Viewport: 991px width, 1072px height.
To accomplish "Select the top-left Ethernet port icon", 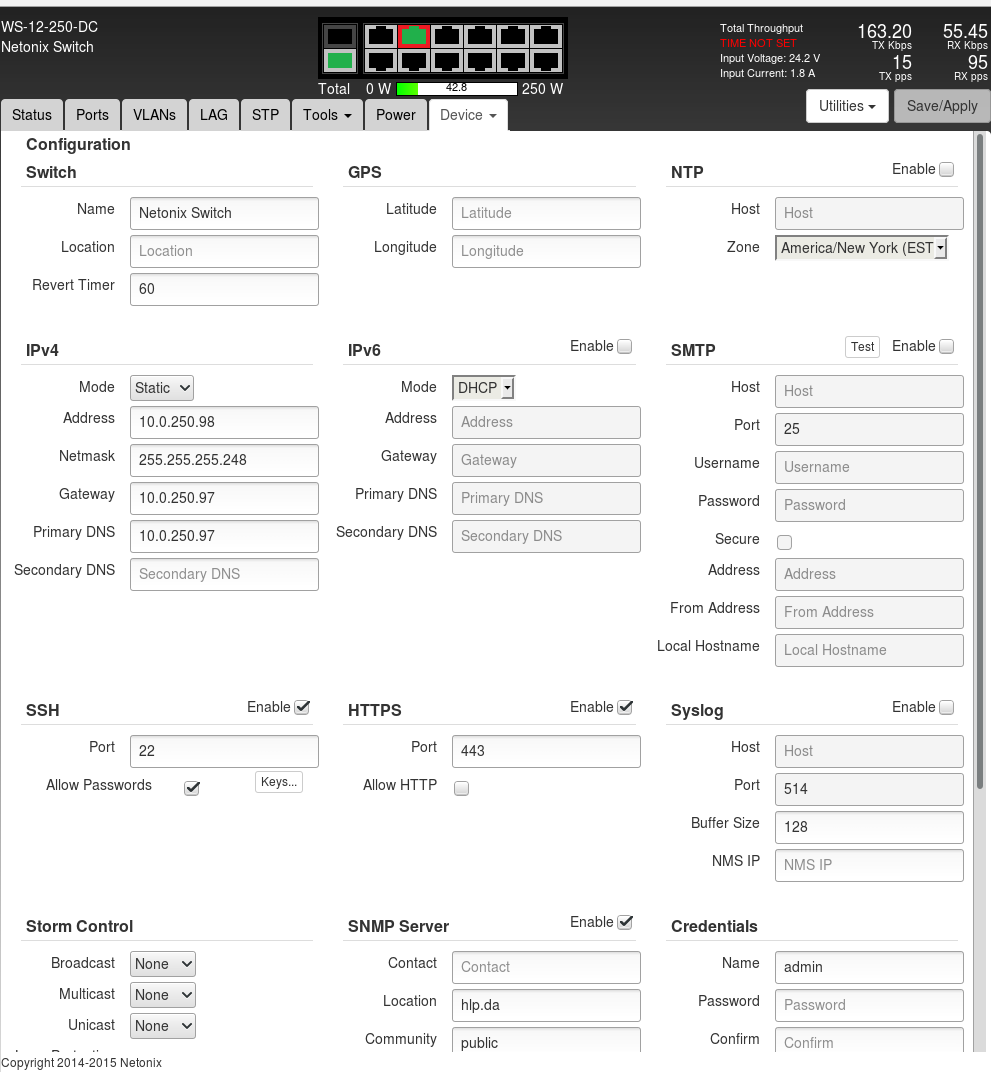I will (x=380, y=36).
